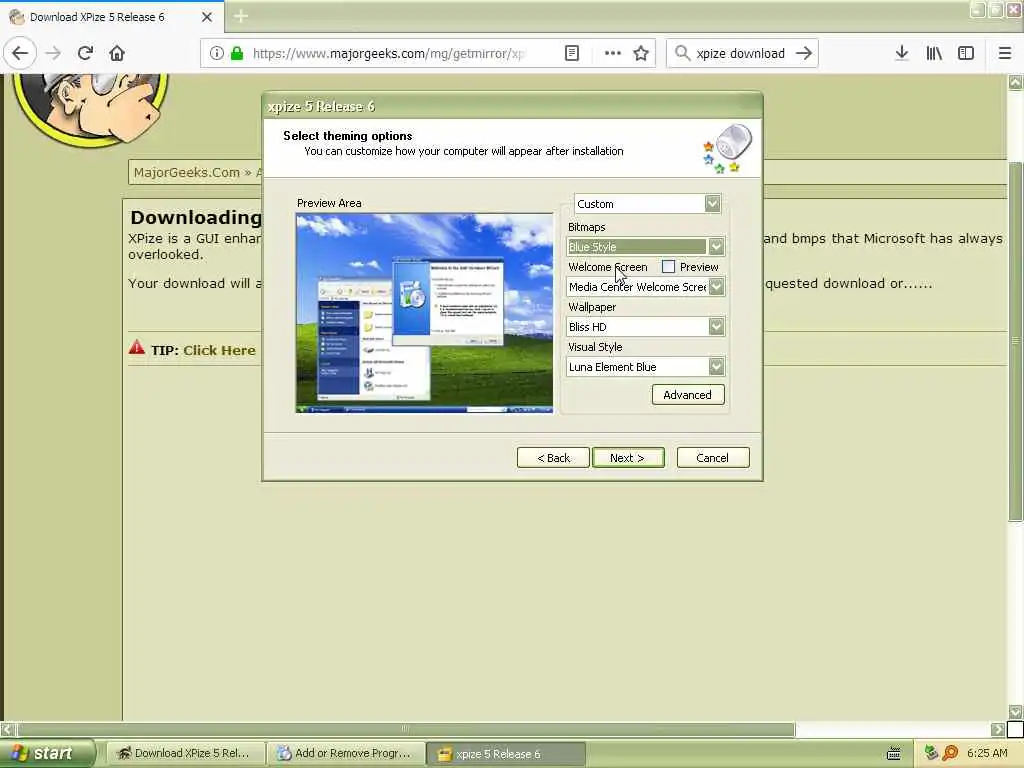
Task: Click the vertical scrollbar up arrow
Action: coord(1016,82)
